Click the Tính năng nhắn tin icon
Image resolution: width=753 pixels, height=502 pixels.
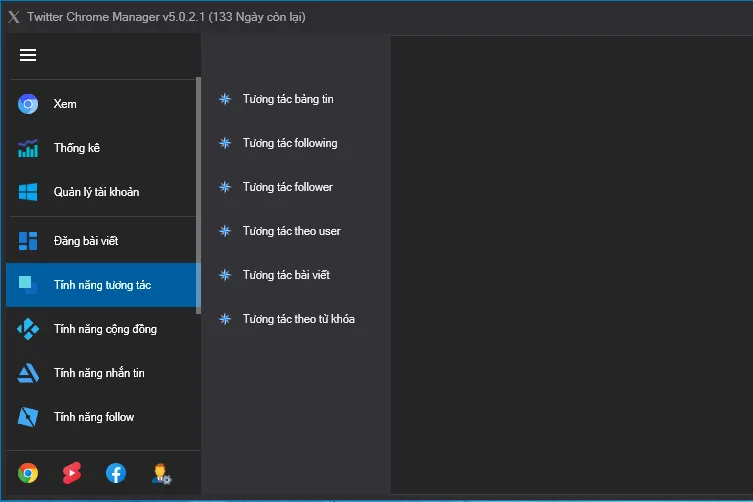coord(28,373)
